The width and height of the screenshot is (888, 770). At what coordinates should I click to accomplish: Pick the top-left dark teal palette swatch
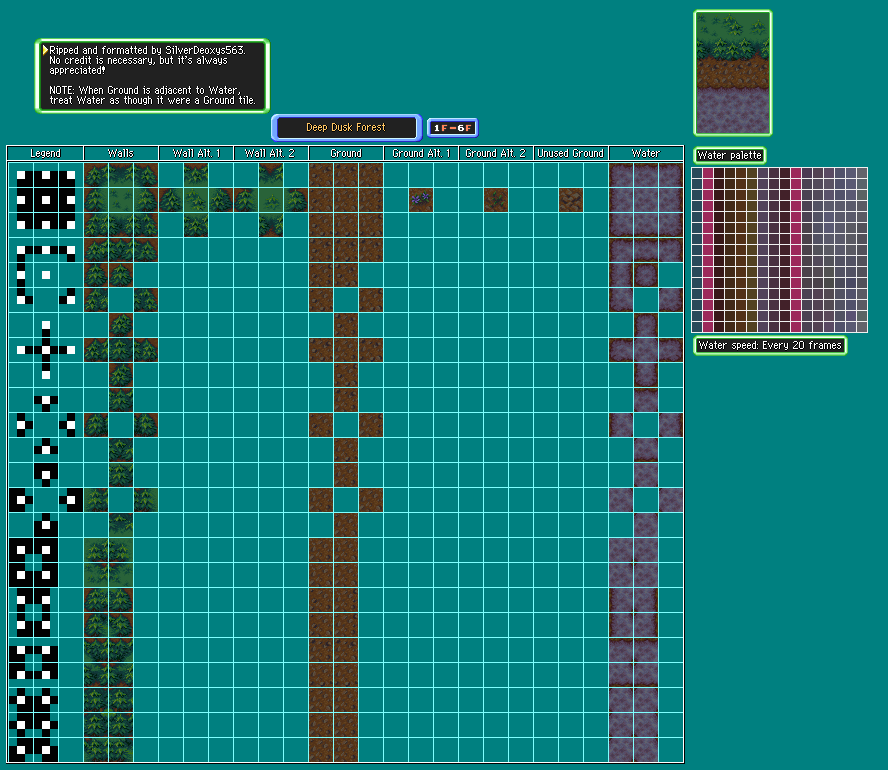(697, 173)
